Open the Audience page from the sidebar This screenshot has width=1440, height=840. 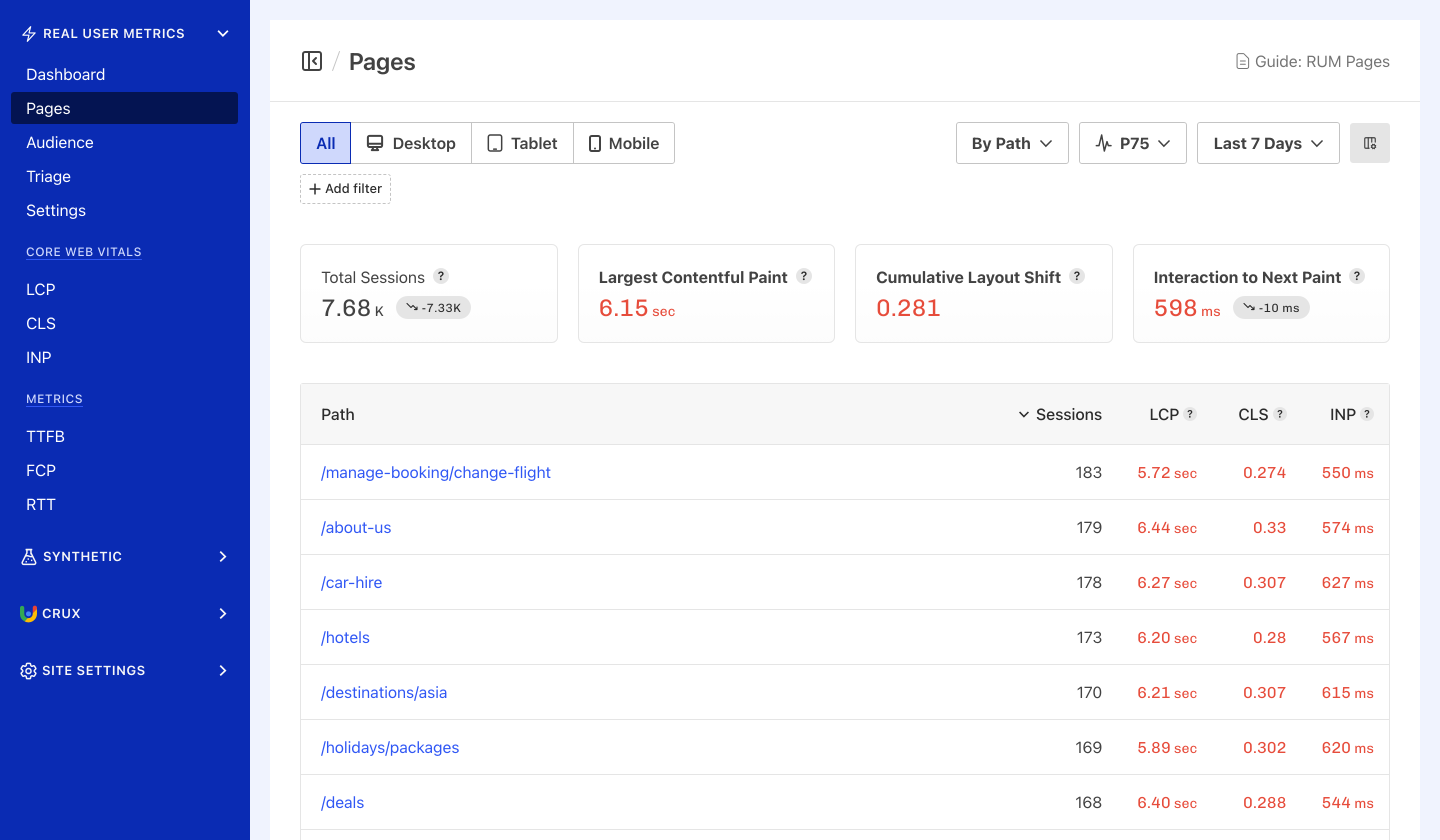59,142
